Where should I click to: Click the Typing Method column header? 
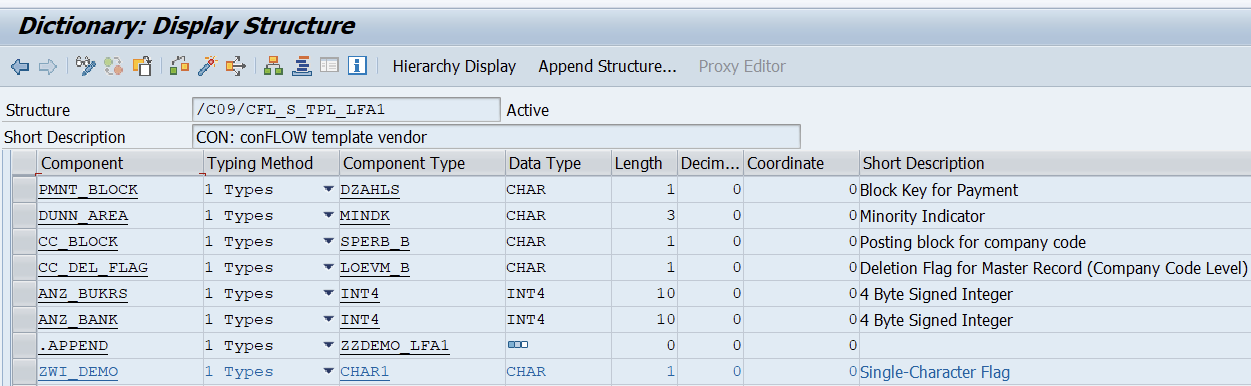tap(271, 163)
